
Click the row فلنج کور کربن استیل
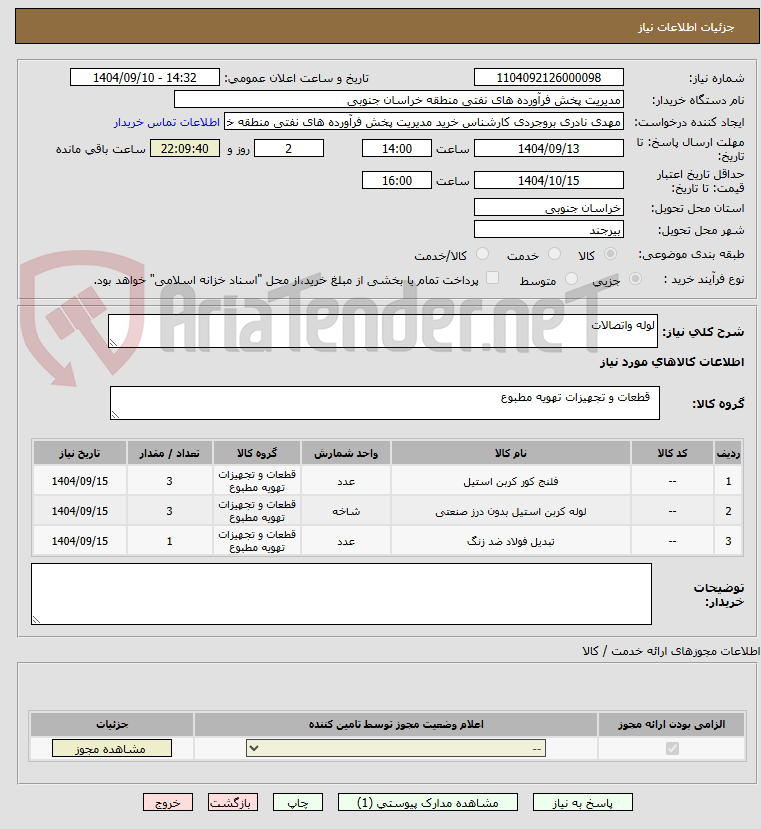pyautogui.click(x=387, y=481)
